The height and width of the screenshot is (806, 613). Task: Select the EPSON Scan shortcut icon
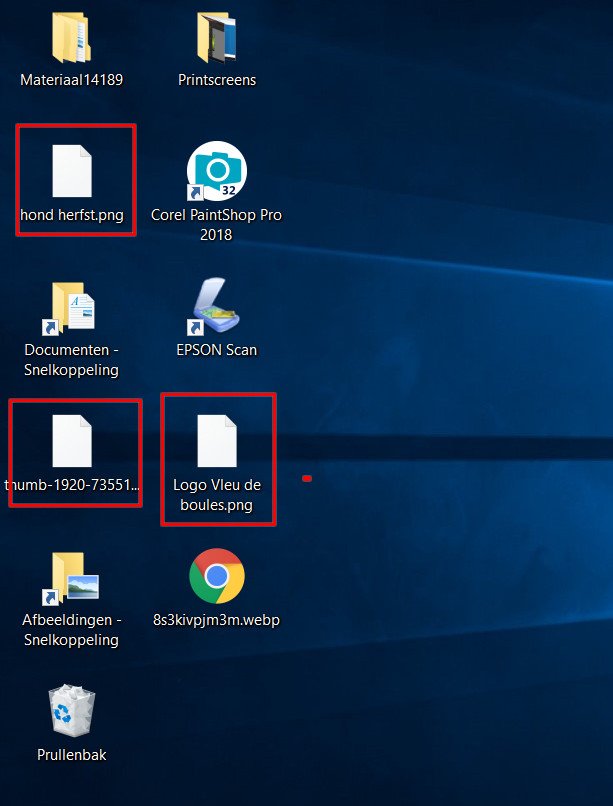[215, 306]
